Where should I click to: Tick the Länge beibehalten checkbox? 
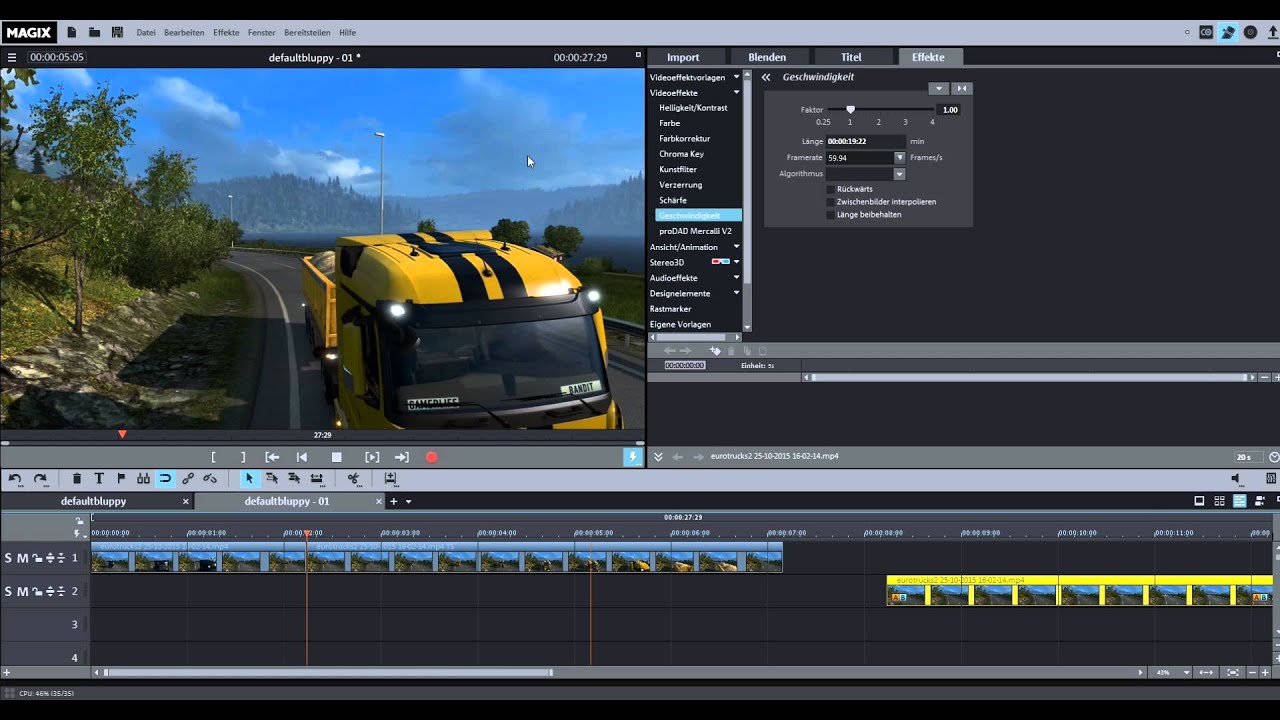point(830,215)
